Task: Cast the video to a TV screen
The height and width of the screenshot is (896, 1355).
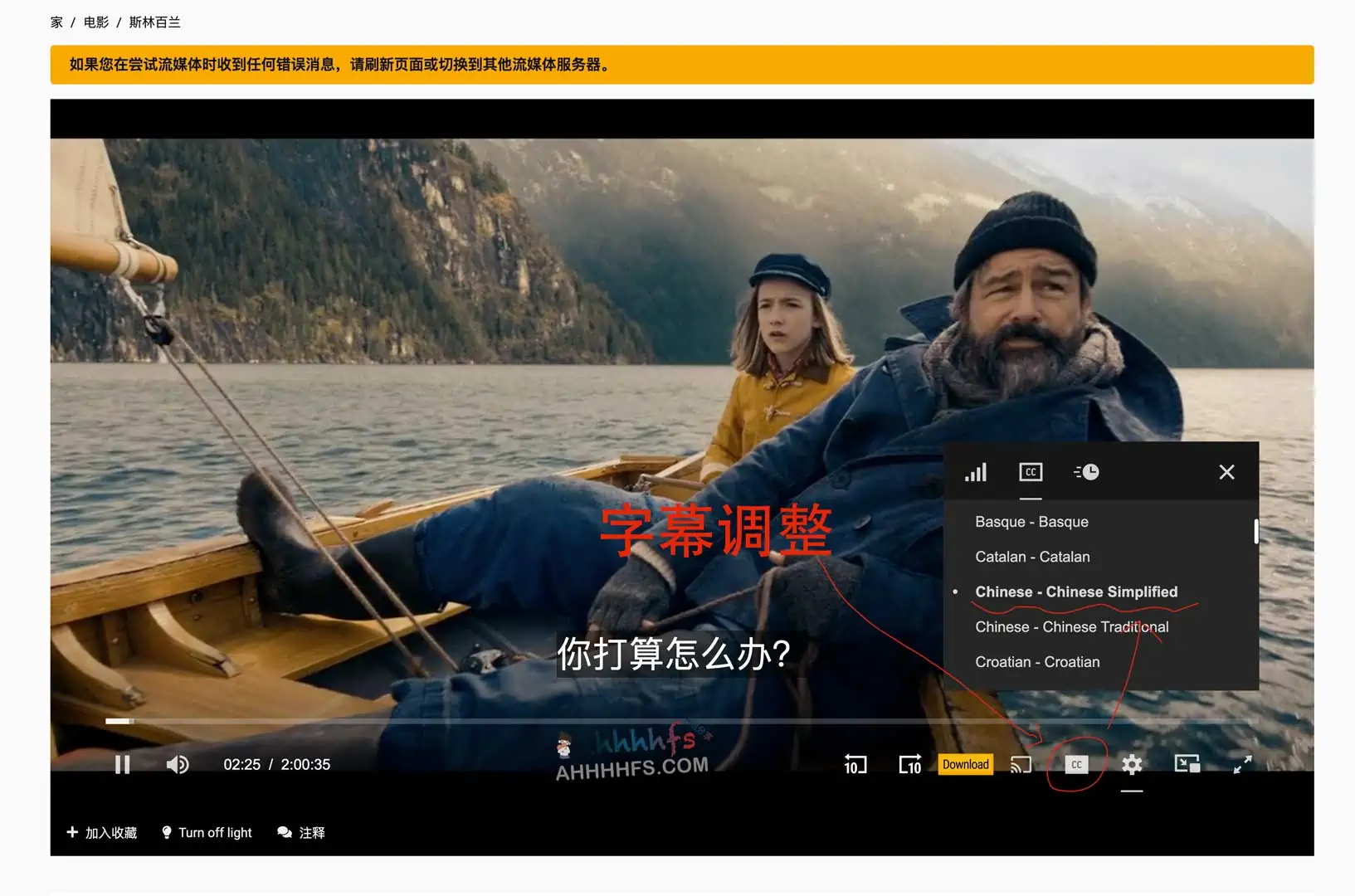Action: pos(1021,764)
